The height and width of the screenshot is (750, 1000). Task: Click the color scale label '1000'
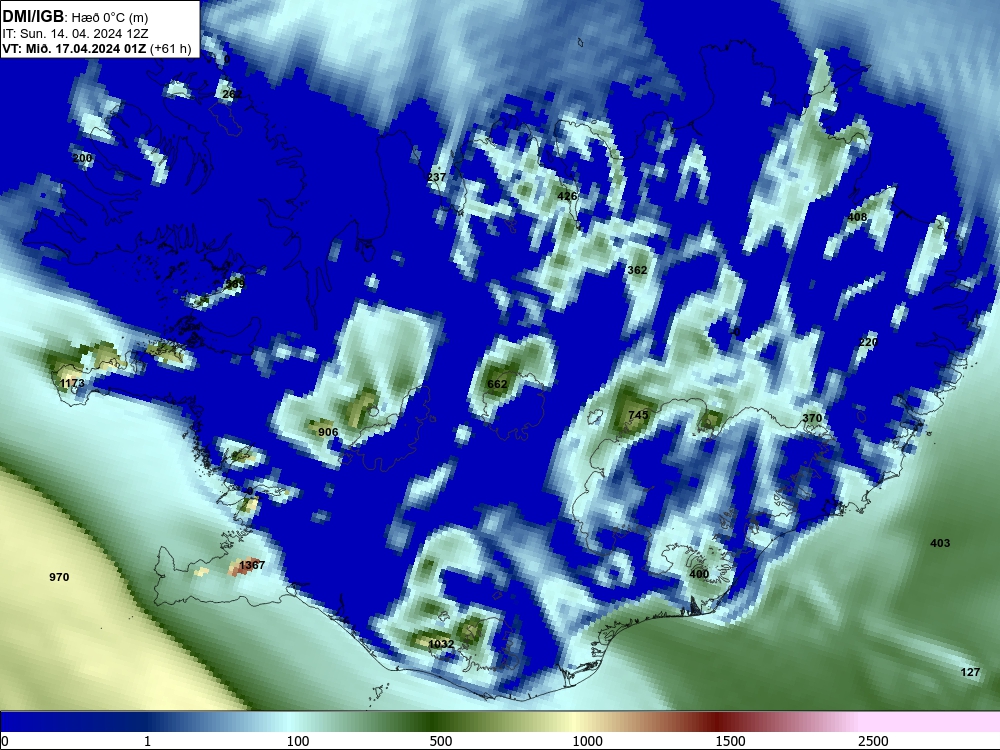click(x=587, y=741)
